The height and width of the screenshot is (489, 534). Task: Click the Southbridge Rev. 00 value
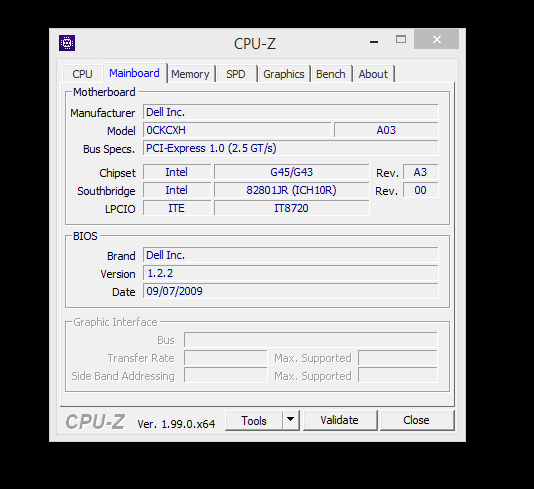[421, 190]
